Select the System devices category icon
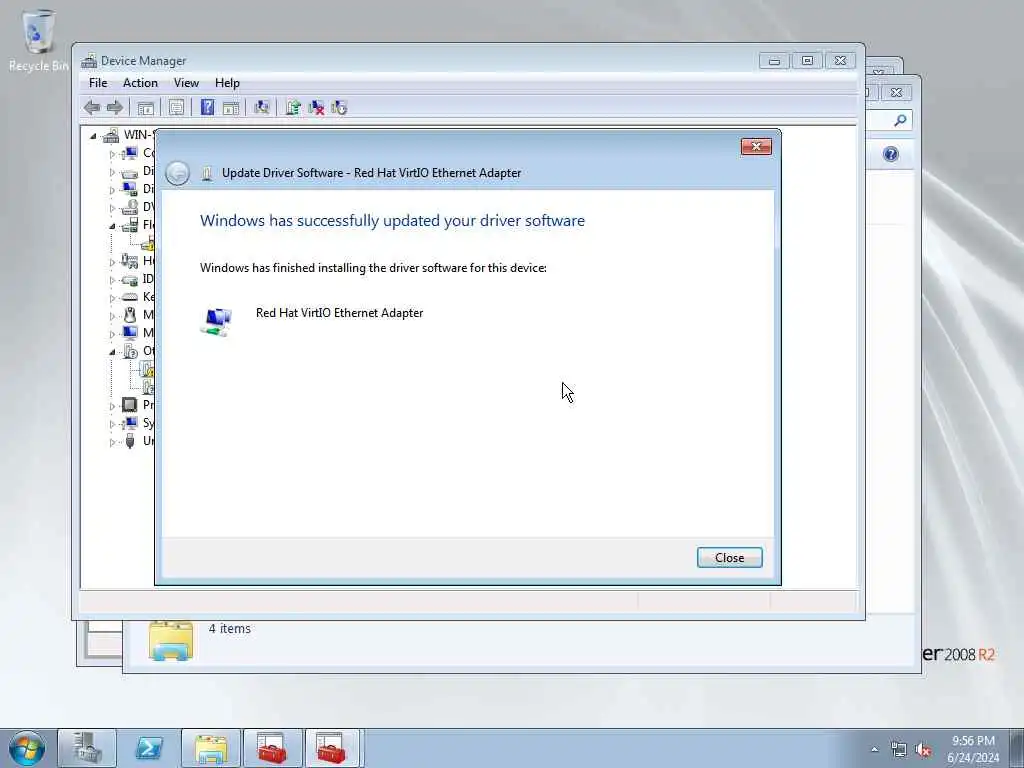The image size is (1024, 768). click(130, 423)
